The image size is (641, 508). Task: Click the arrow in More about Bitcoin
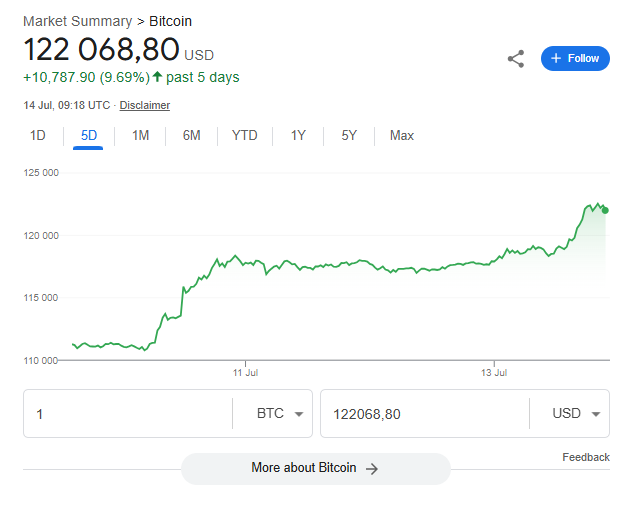372,468
